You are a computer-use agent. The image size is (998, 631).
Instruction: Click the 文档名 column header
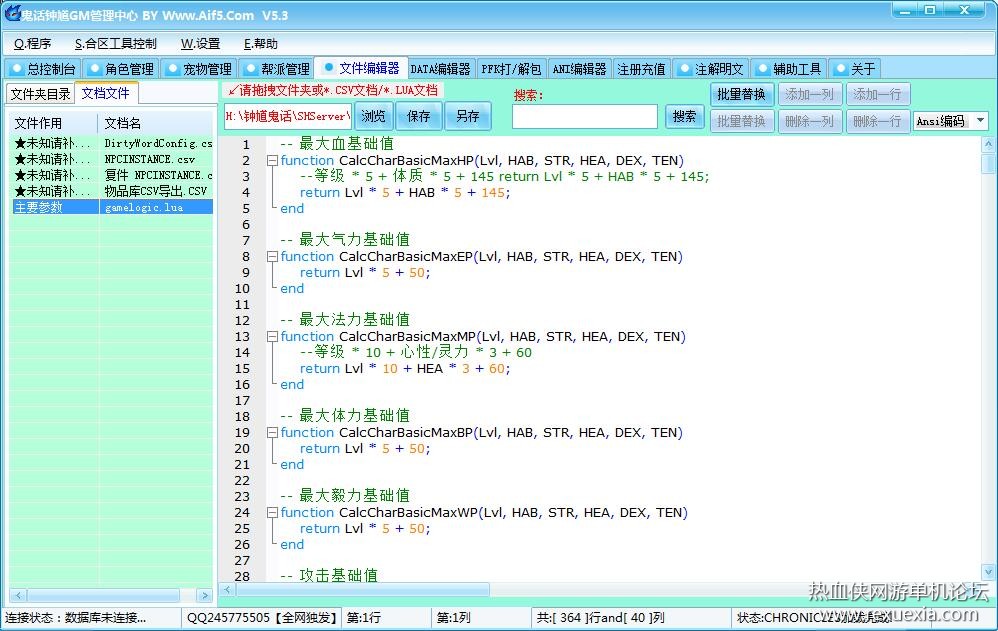(155, 123)
